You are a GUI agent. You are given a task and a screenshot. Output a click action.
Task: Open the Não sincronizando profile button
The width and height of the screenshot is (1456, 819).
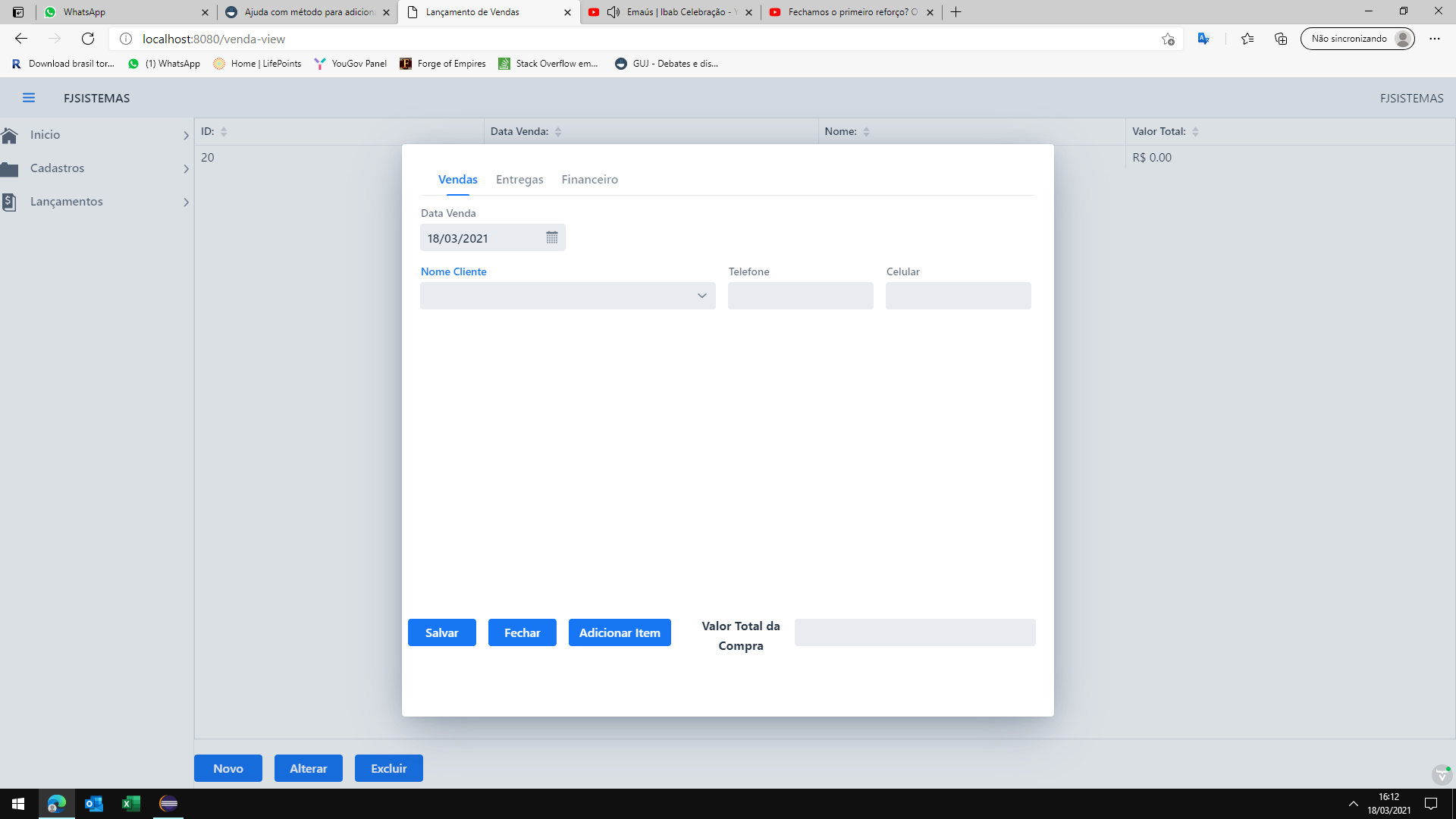tap(1357, 39)
